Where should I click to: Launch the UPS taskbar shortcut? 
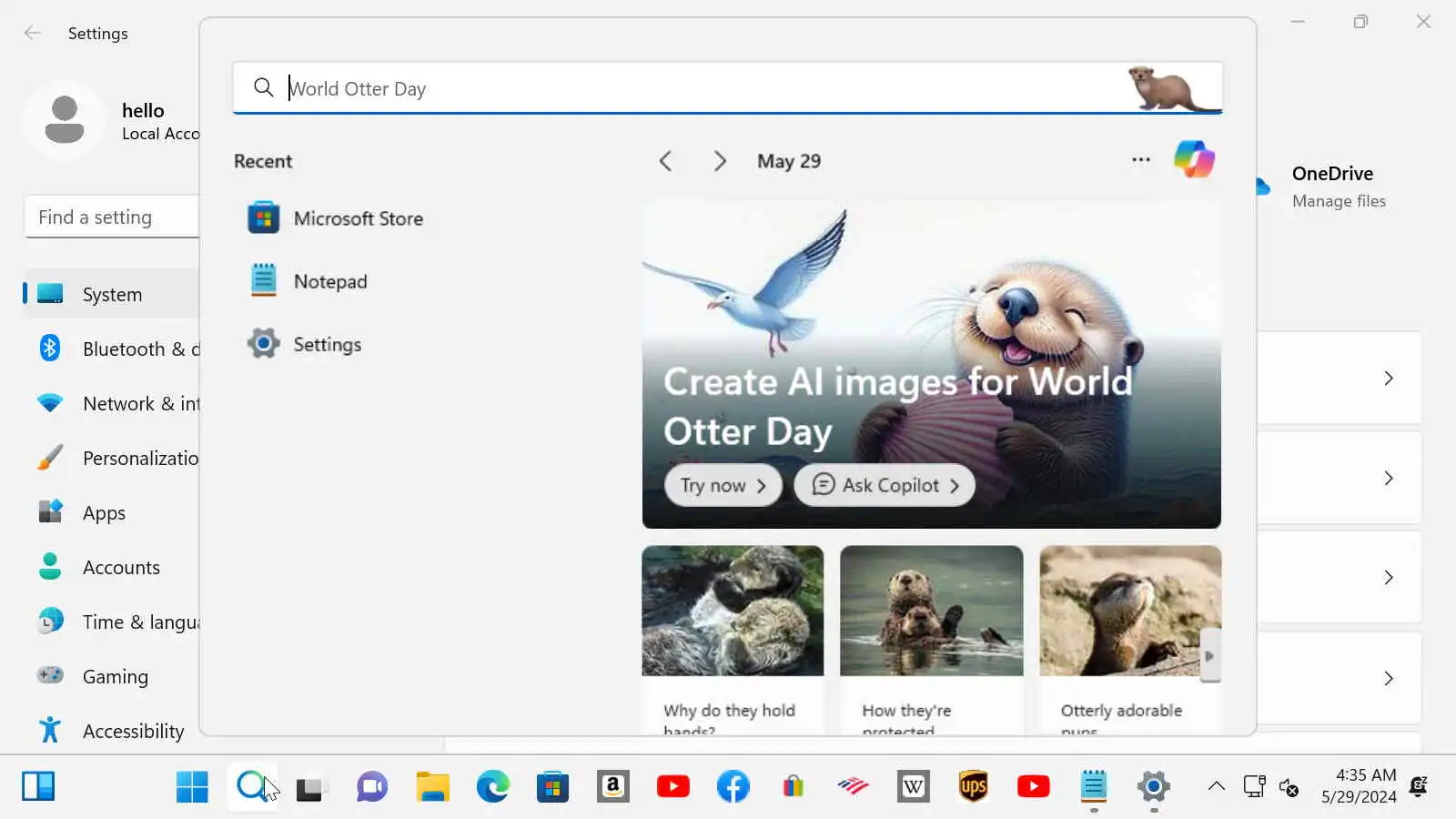[x=973, y=786]
